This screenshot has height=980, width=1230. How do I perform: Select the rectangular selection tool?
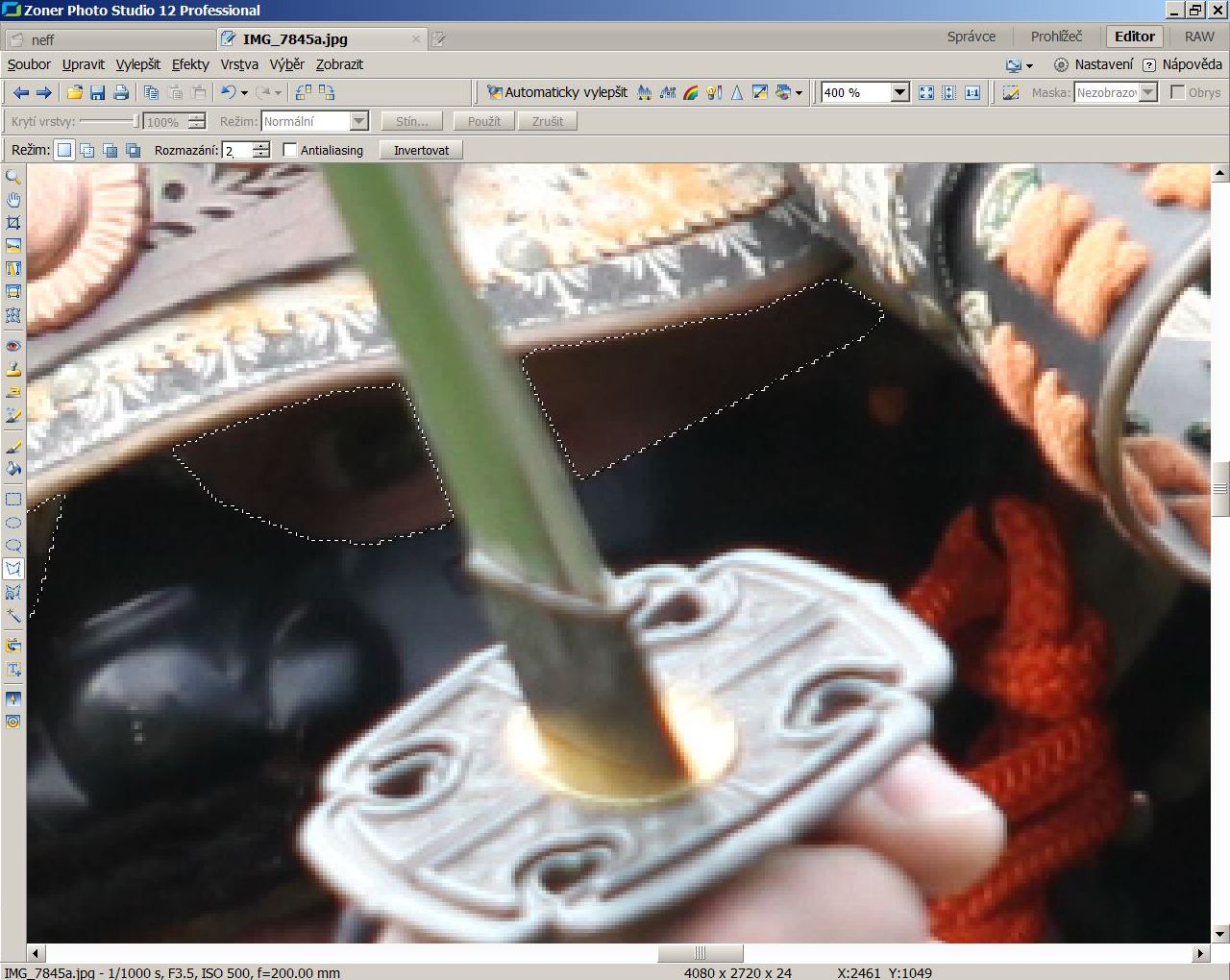click(x=13, y=500)
